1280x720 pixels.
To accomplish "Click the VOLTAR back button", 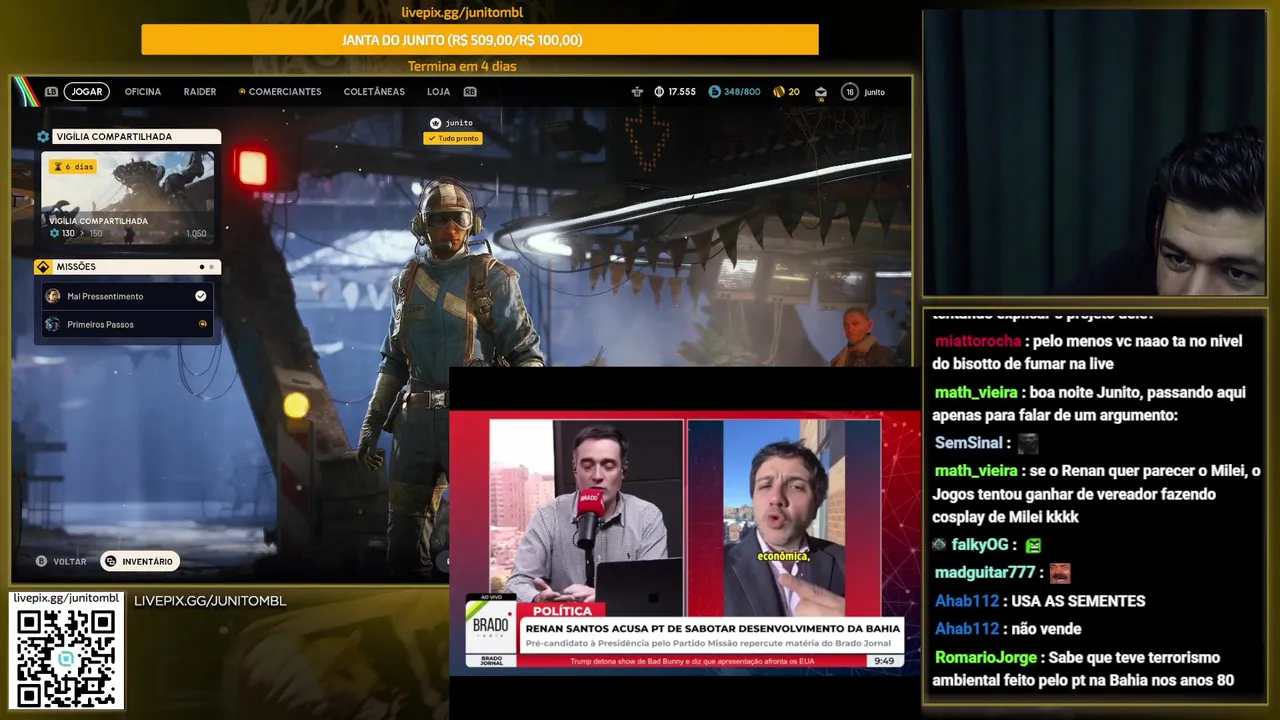I will [61, 562].
